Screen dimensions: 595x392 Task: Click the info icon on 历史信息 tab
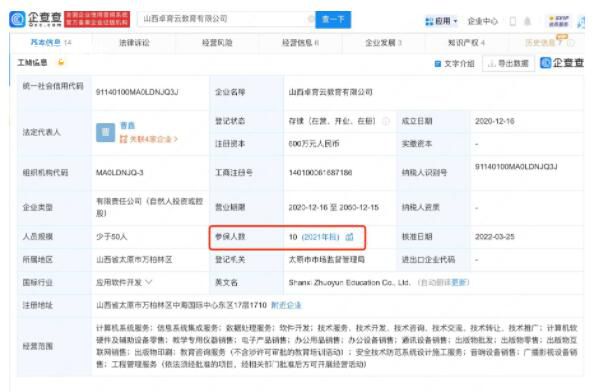(x=571, y=43)
